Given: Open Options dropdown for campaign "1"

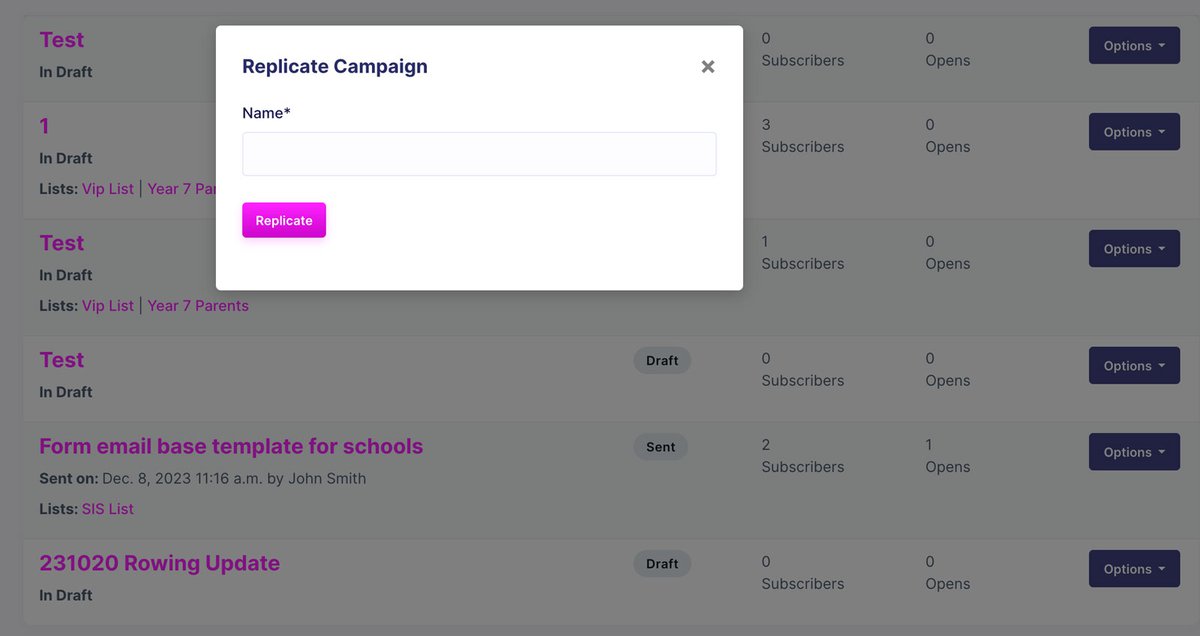Looking at the screenshot, I should coord(1134,132).
